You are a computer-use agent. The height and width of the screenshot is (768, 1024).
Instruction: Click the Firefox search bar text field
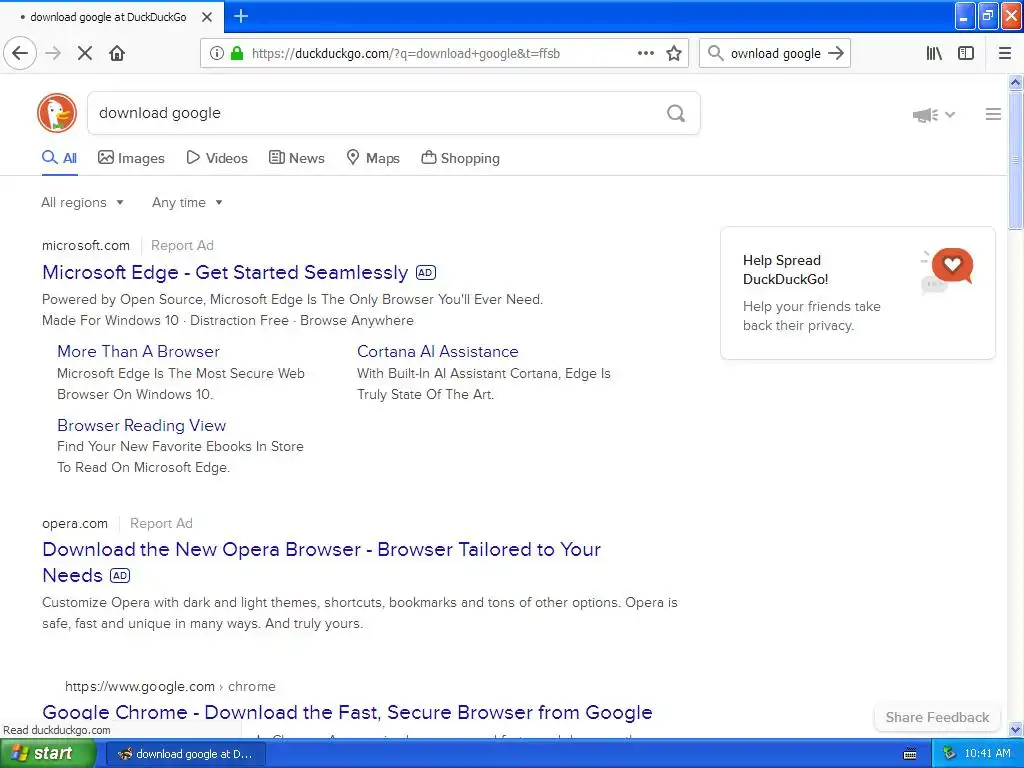coord(775,54)
